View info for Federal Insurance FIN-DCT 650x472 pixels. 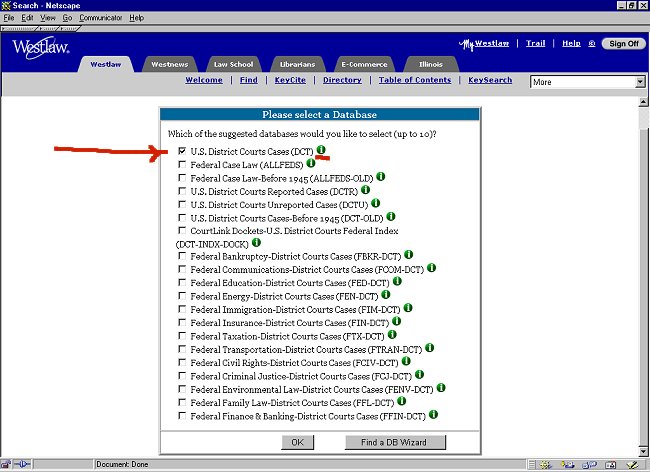tap(396, 321)
